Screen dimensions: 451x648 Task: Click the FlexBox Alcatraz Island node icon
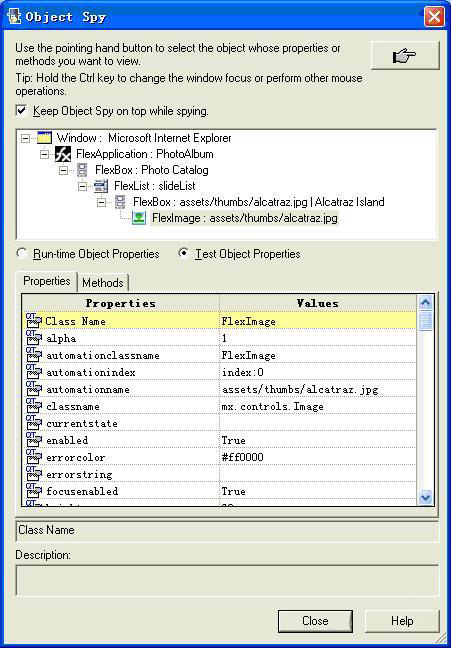(x=120, y=202)
